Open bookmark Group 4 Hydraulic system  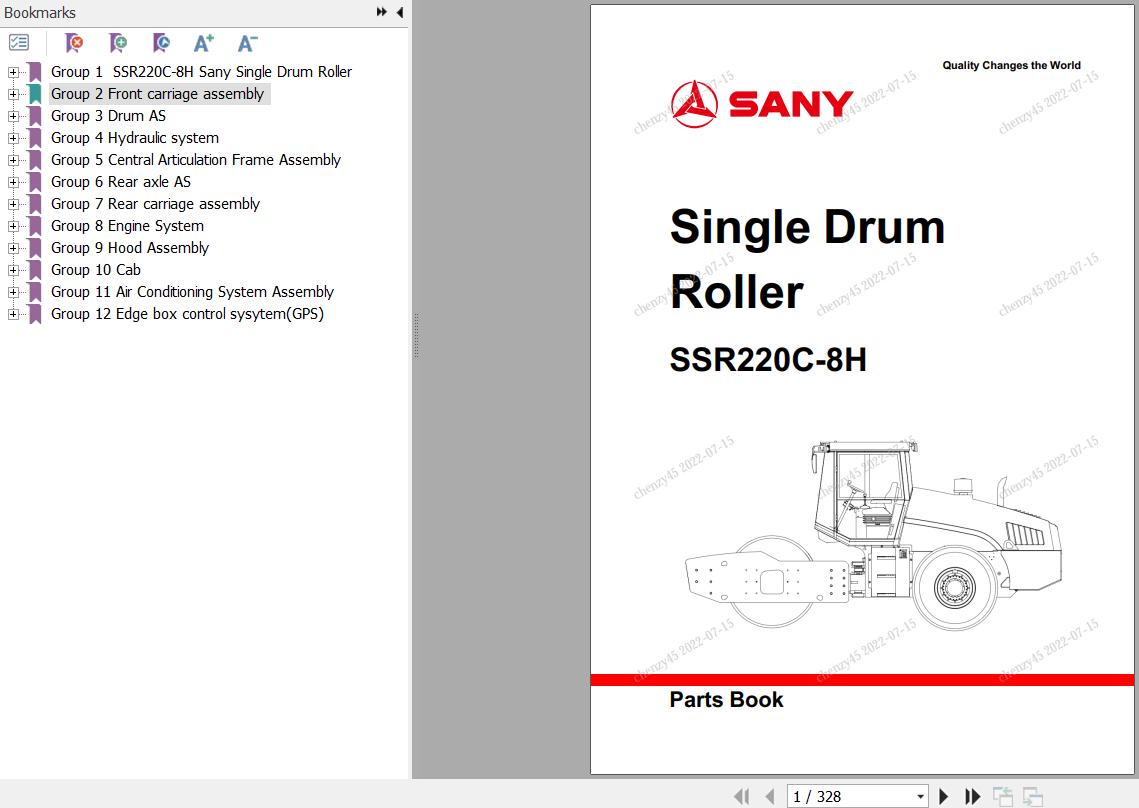[135, 138]
